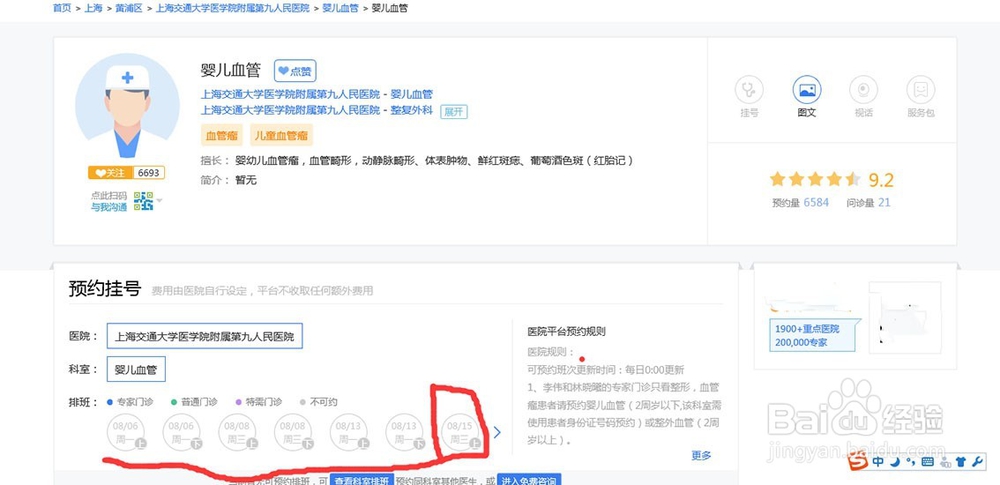Click the 特需门诊 legend item

coord(258,402)
